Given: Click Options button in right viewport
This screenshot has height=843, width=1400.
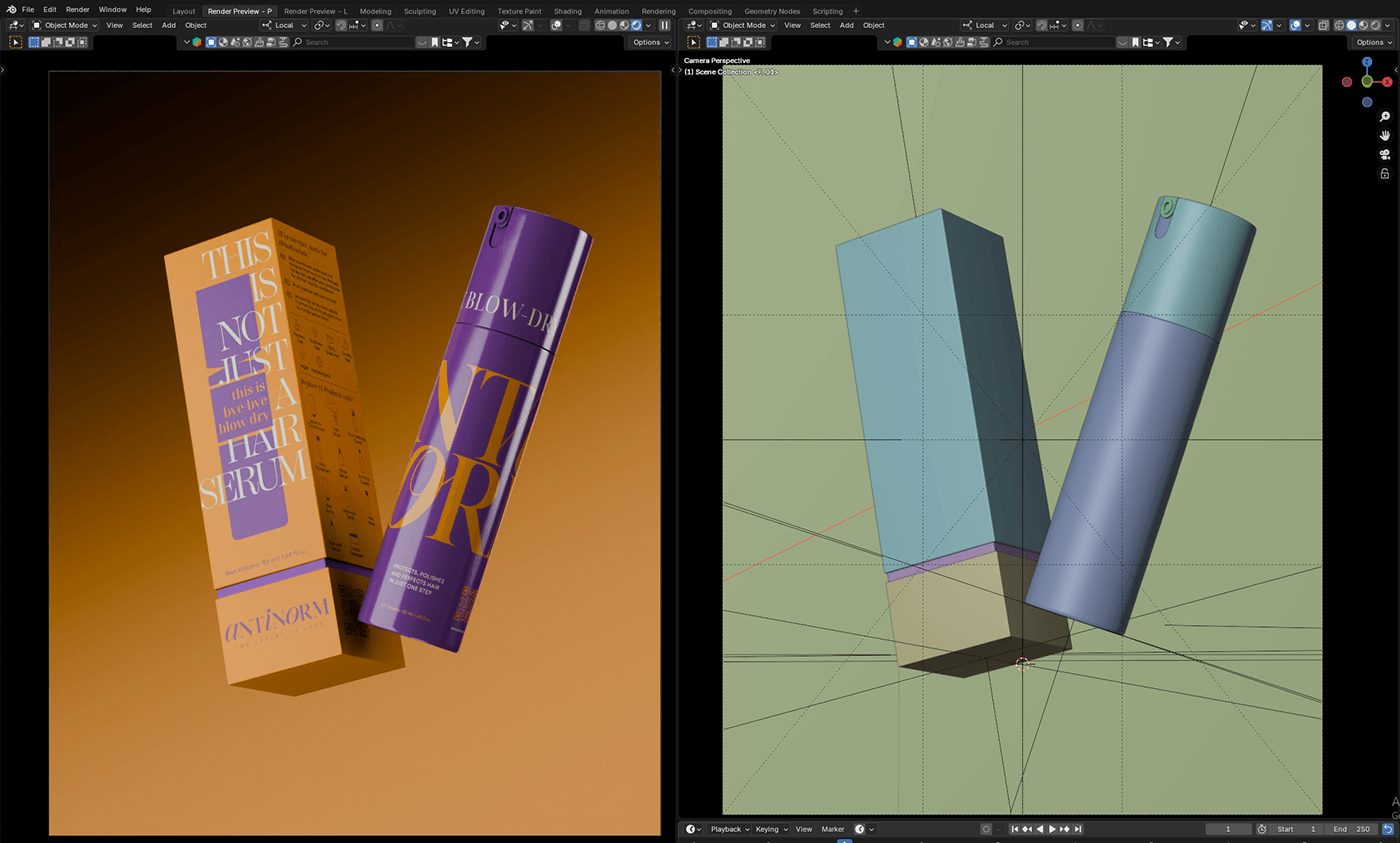Looking at the screenshot, I should pos(1373,42).
